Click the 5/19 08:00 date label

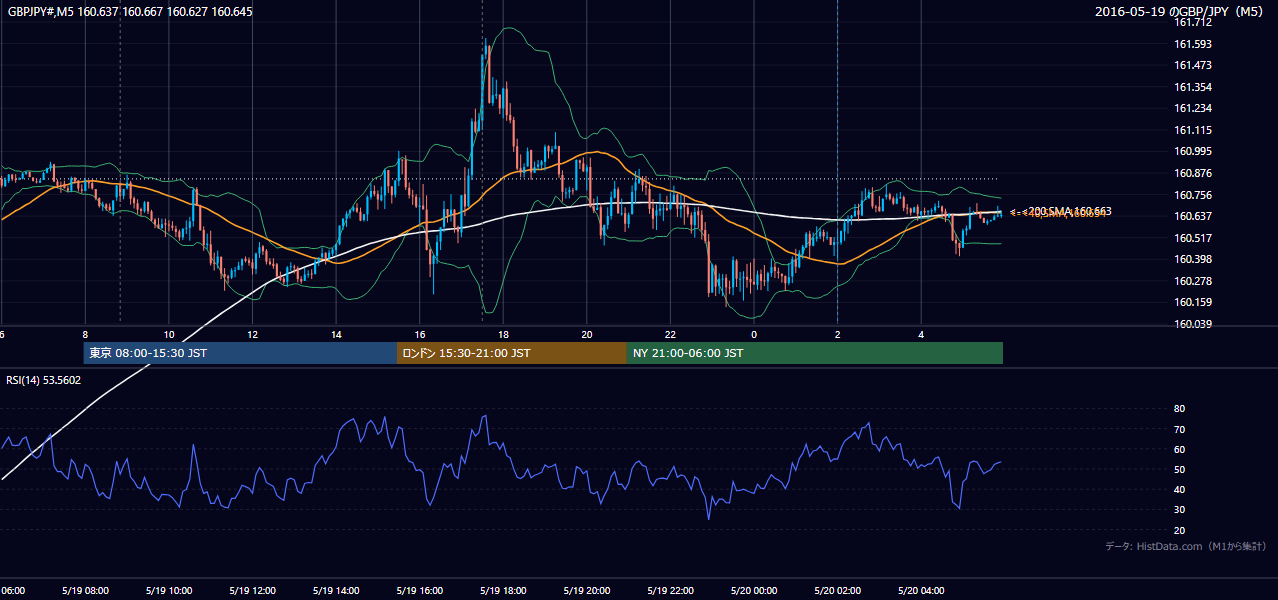85,591
